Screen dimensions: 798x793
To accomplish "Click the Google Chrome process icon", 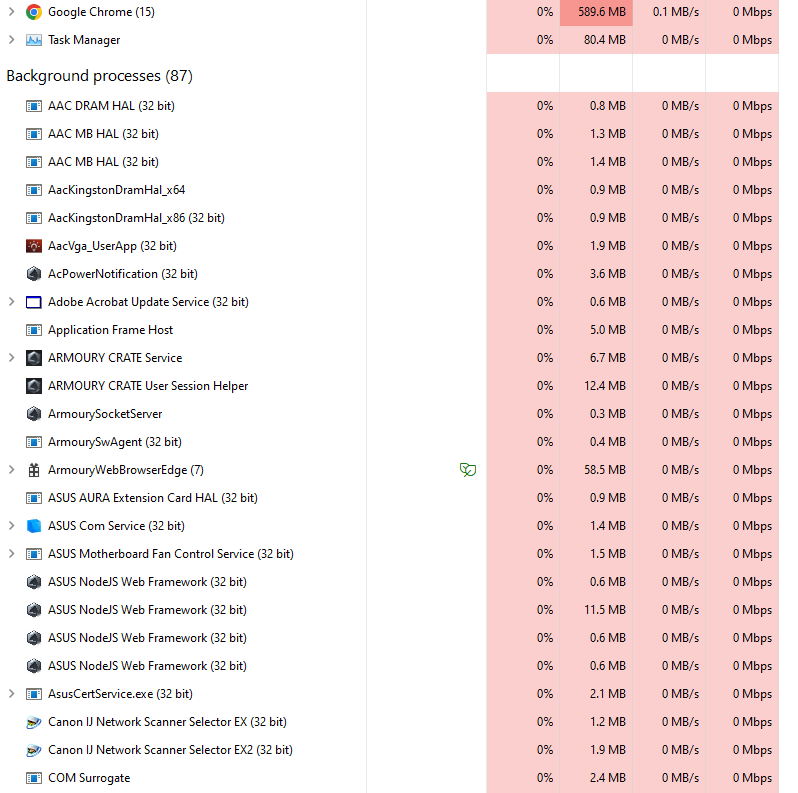I will 34,12.
